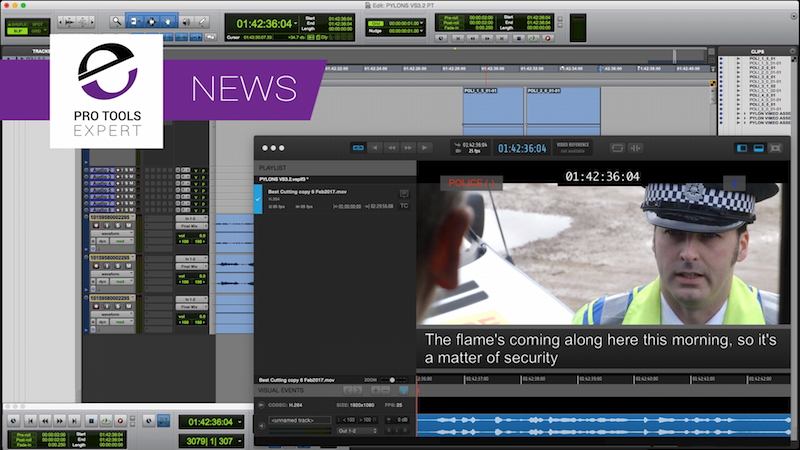Open bars beats sub counter dropdown arrow
This screenshot has height=450, width=800.
(240, 441)
